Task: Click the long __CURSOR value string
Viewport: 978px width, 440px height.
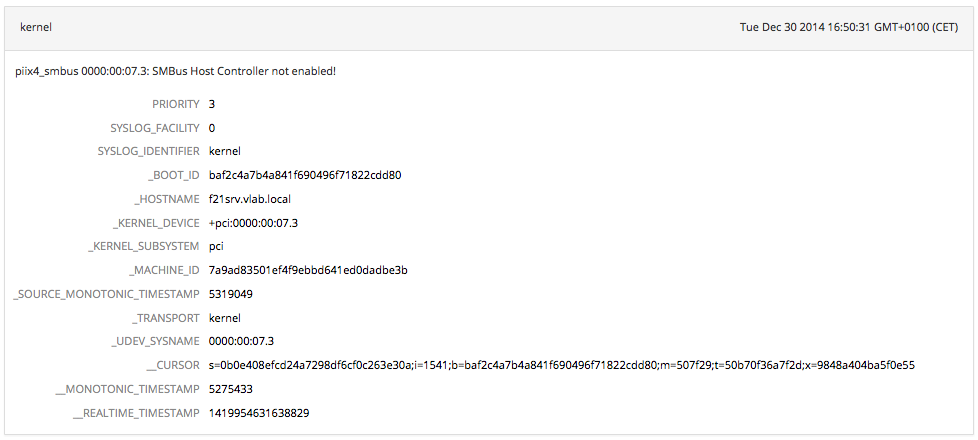Action: [x=562, y=365]
